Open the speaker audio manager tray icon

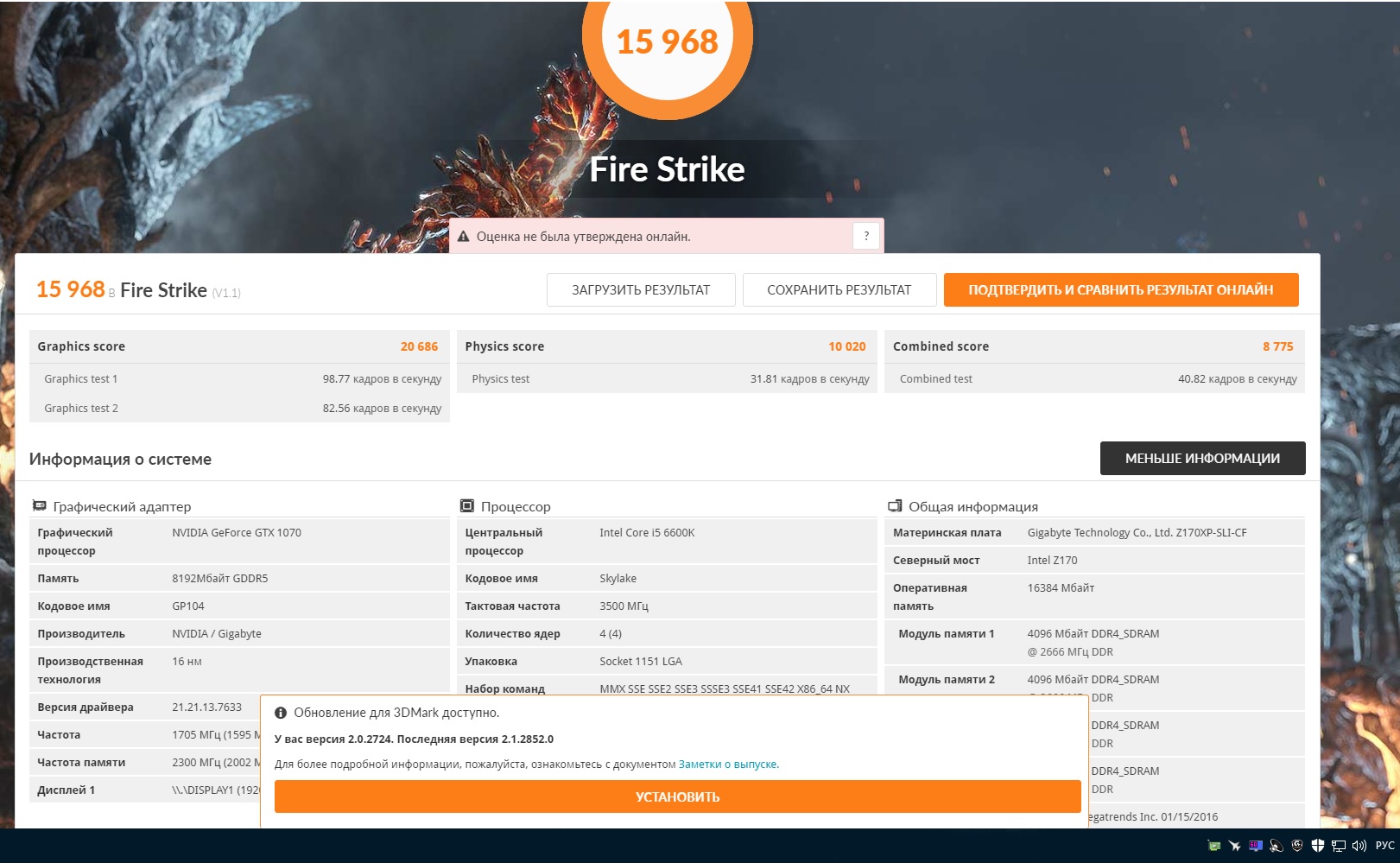[x=1276, y=846]
